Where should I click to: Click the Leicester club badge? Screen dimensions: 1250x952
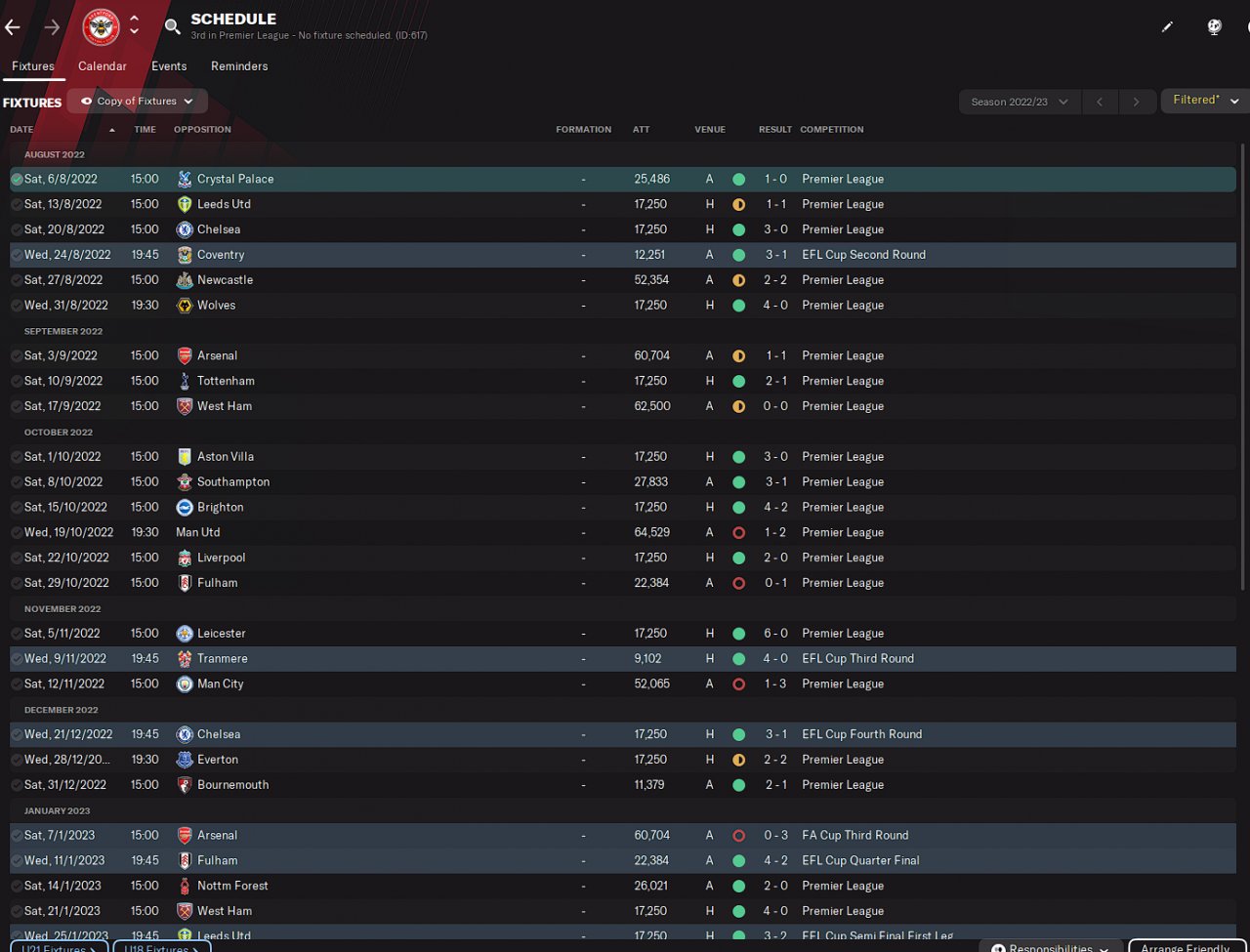[x=185, y=634]
